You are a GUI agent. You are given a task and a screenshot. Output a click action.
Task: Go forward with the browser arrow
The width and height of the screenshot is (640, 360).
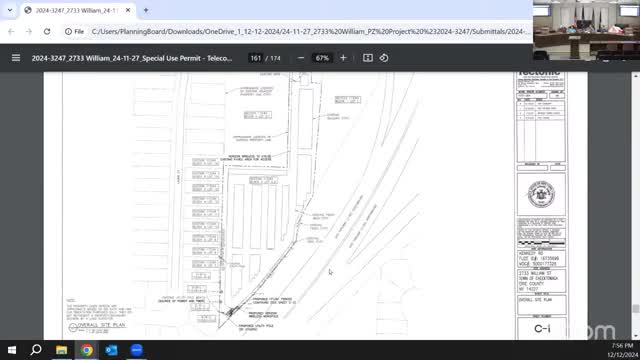(29, 31)
